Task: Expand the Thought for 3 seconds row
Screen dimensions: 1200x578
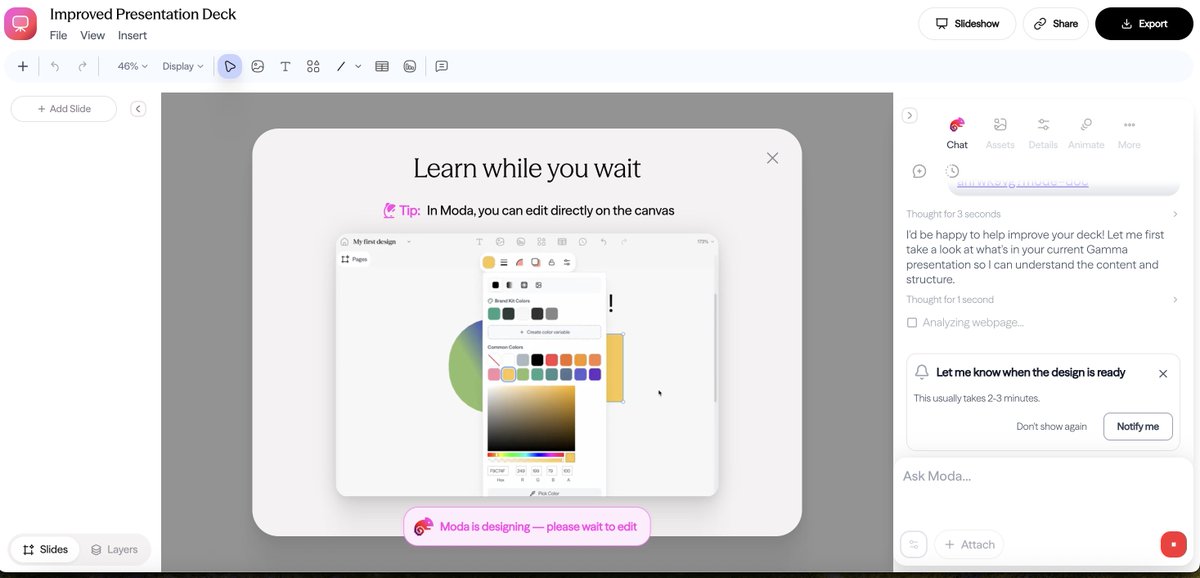Action: [x=1042, y=214]
